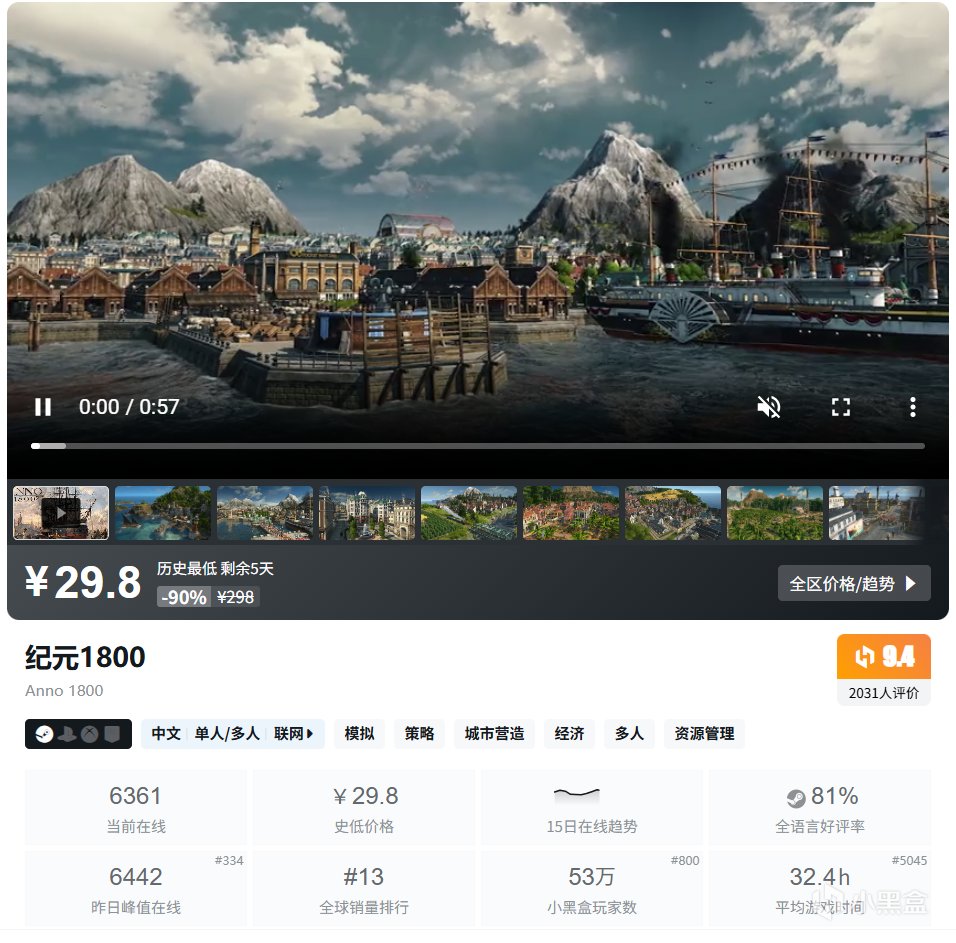Open the 81% 全语言好评率 stat
The height and width of the screenshot is (943, 956).
point(820,808)
